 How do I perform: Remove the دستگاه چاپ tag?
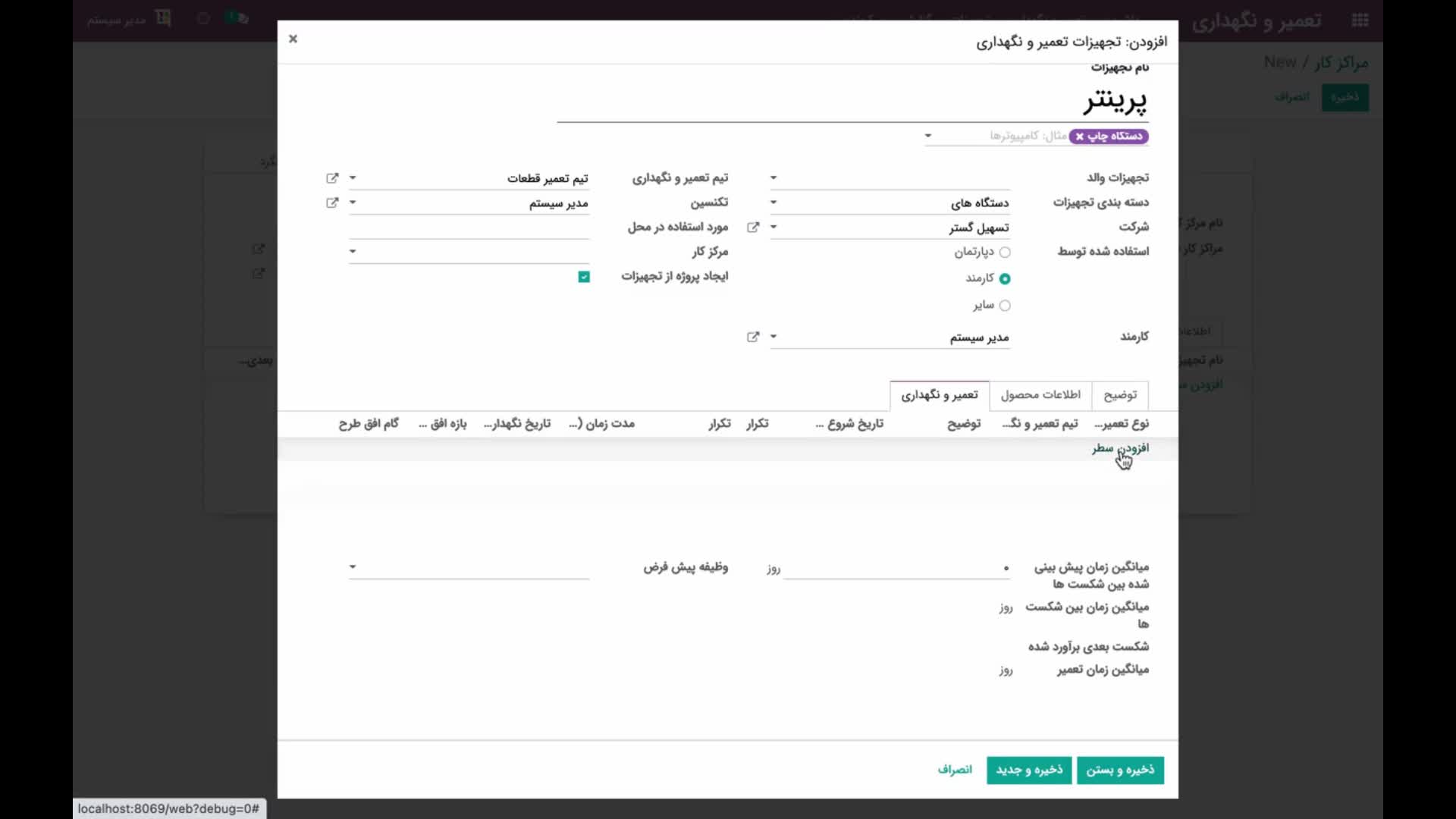[1080, 136]
